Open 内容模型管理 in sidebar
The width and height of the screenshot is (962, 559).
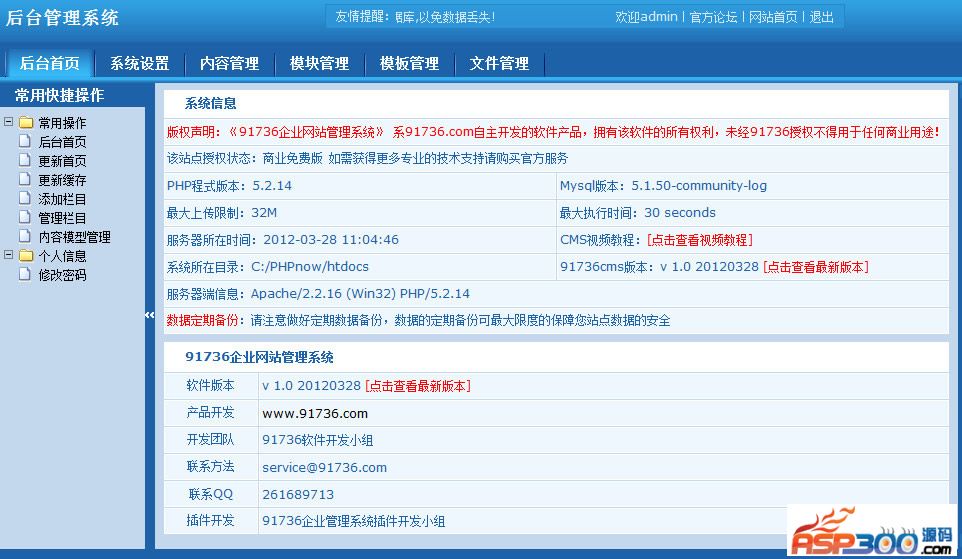point(74,237)
